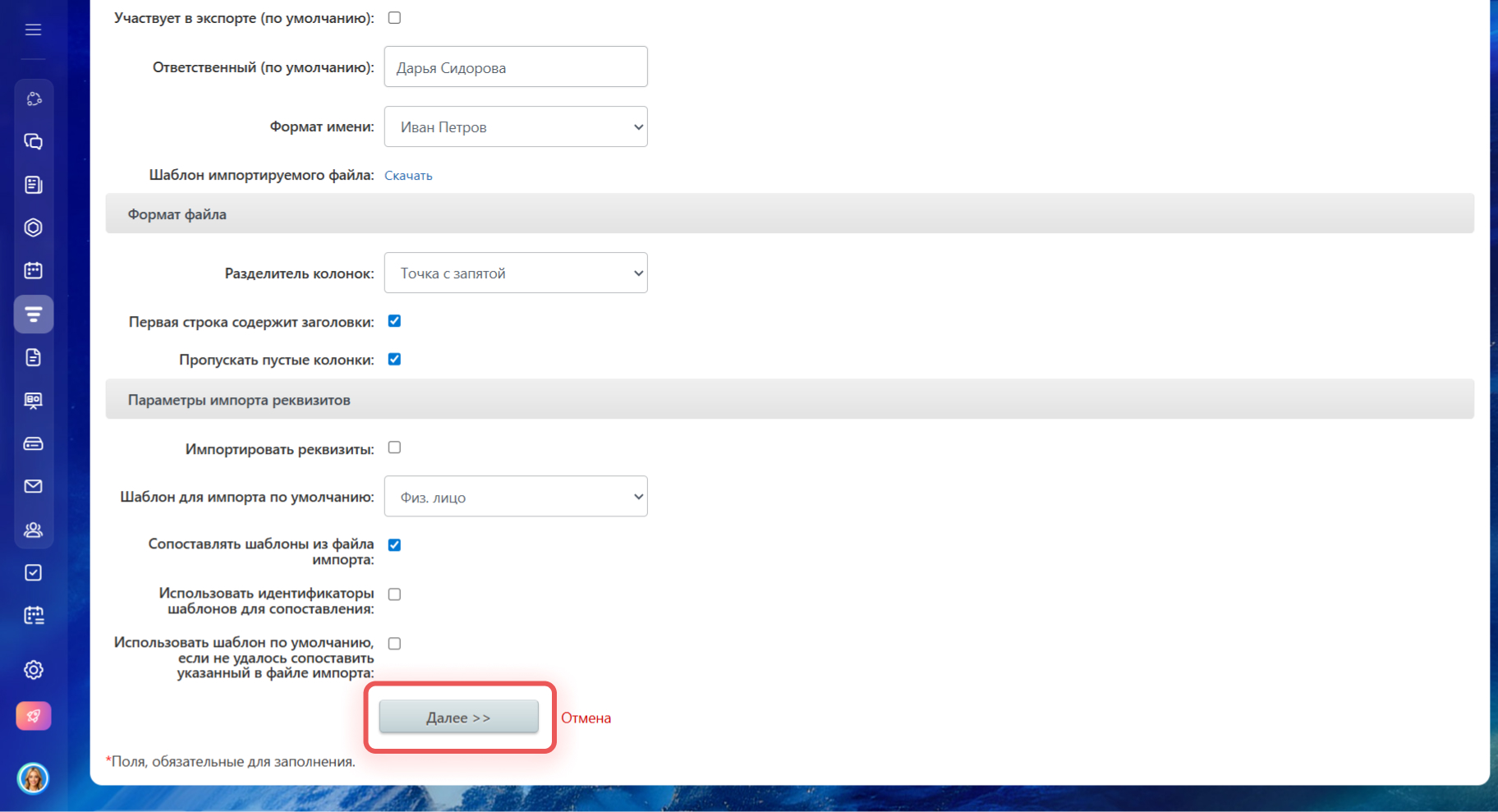Open the calendar icon in the sidebar
This screenshot has width=1498, height=812.
[33, 270]
